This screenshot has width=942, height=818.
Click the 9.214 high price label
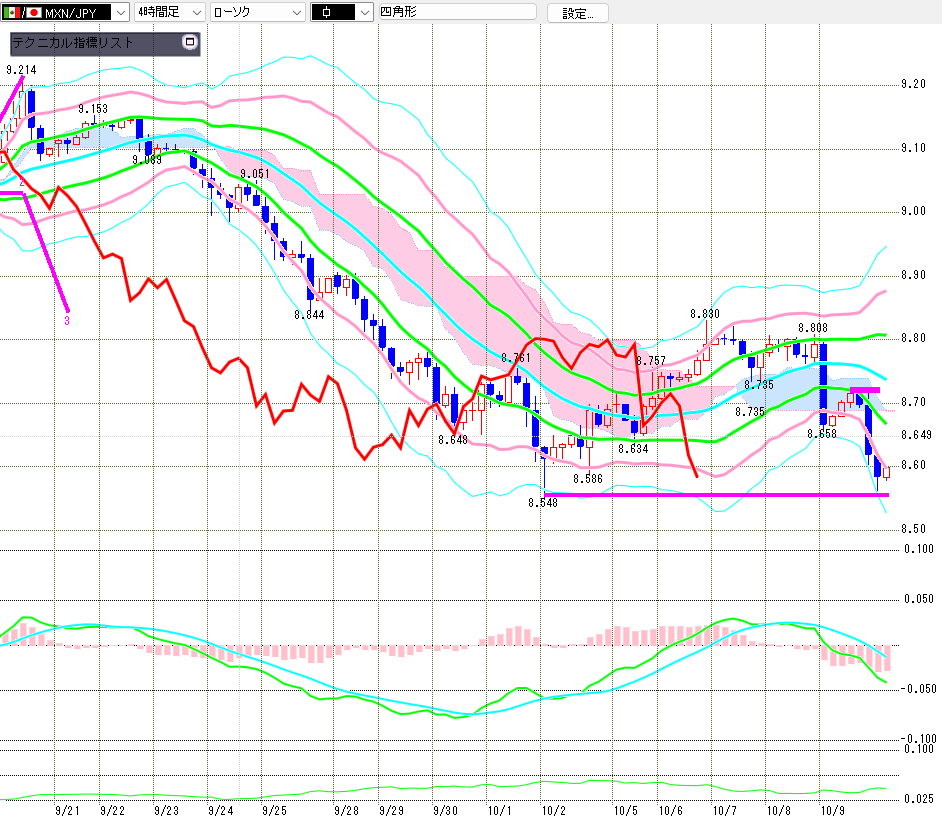point(21,70)
